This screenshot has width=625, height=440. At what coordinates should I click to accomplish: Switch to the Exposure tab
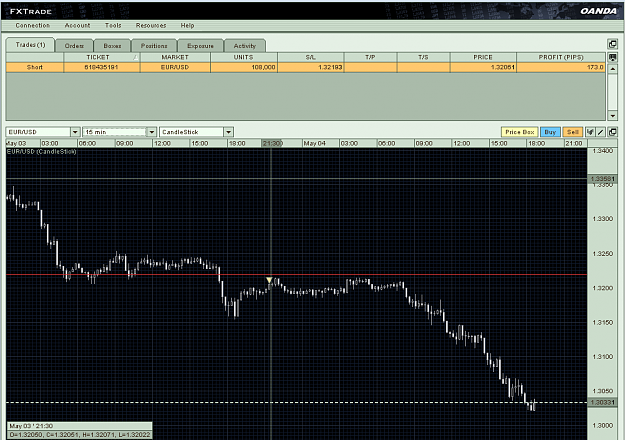click(x=200, y=46)
